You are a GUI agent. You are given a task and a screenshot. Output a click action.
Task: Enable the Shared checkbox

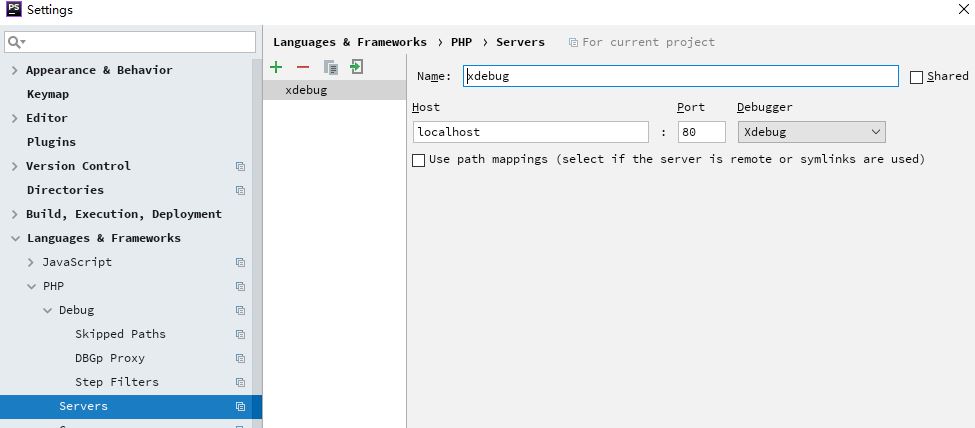(916, 77)
